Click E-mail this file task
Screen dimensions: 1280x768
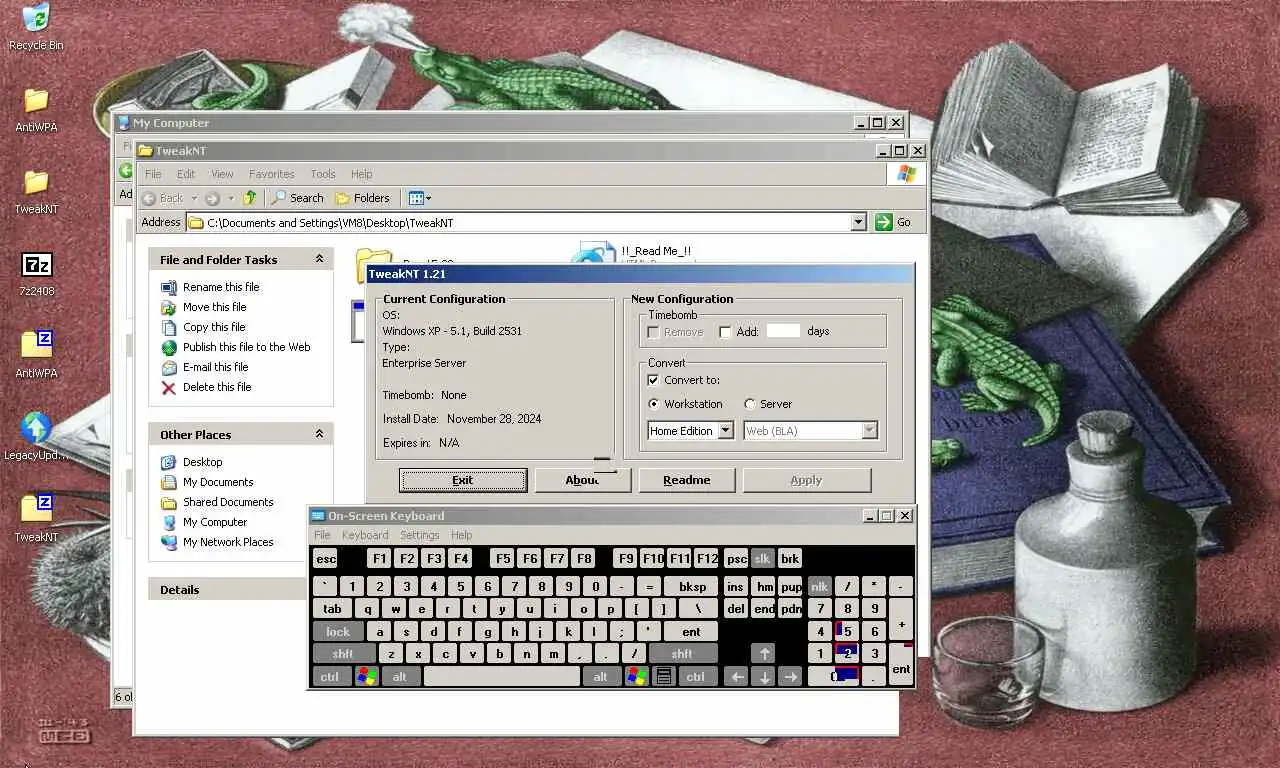coord(215,367)
